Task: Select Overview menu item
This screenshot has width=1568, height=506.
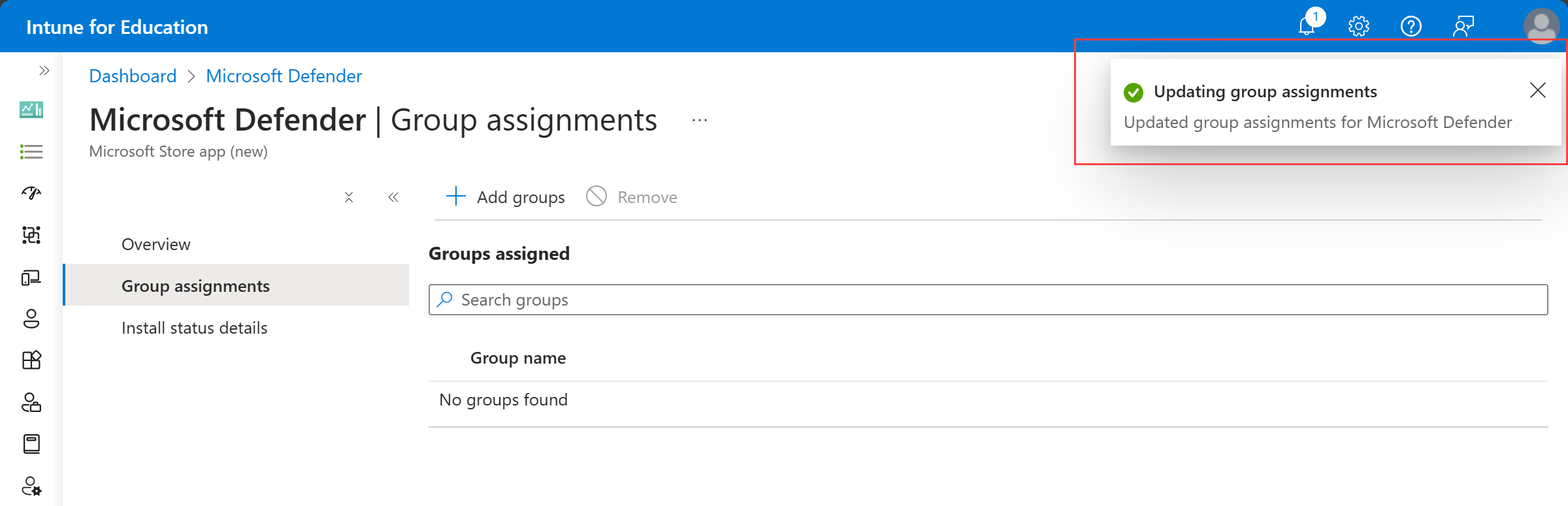Action: [236, 244]
